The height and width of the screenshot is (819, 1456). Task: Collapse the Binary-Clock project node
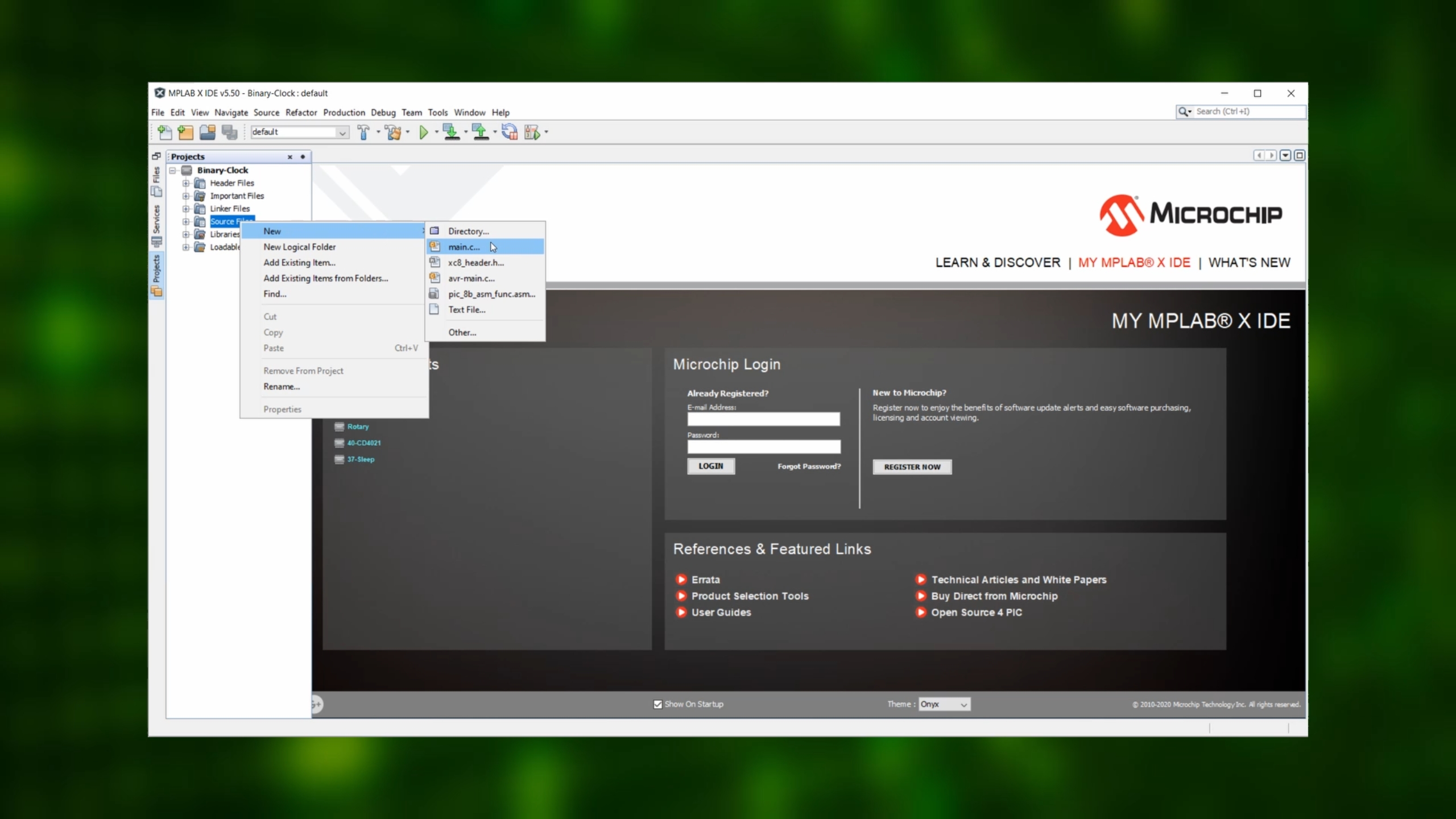(x=172, y=170)
